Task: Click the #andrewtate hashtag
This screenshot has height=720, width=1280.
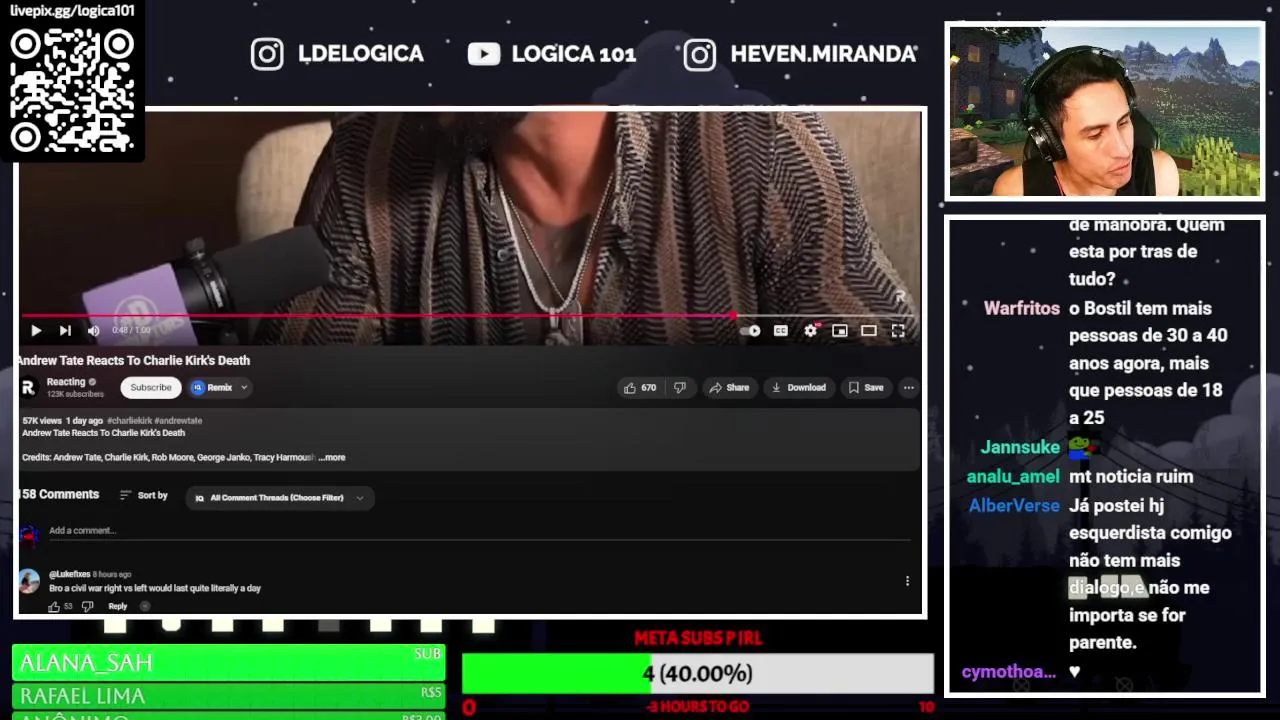Action: [178, 421]
